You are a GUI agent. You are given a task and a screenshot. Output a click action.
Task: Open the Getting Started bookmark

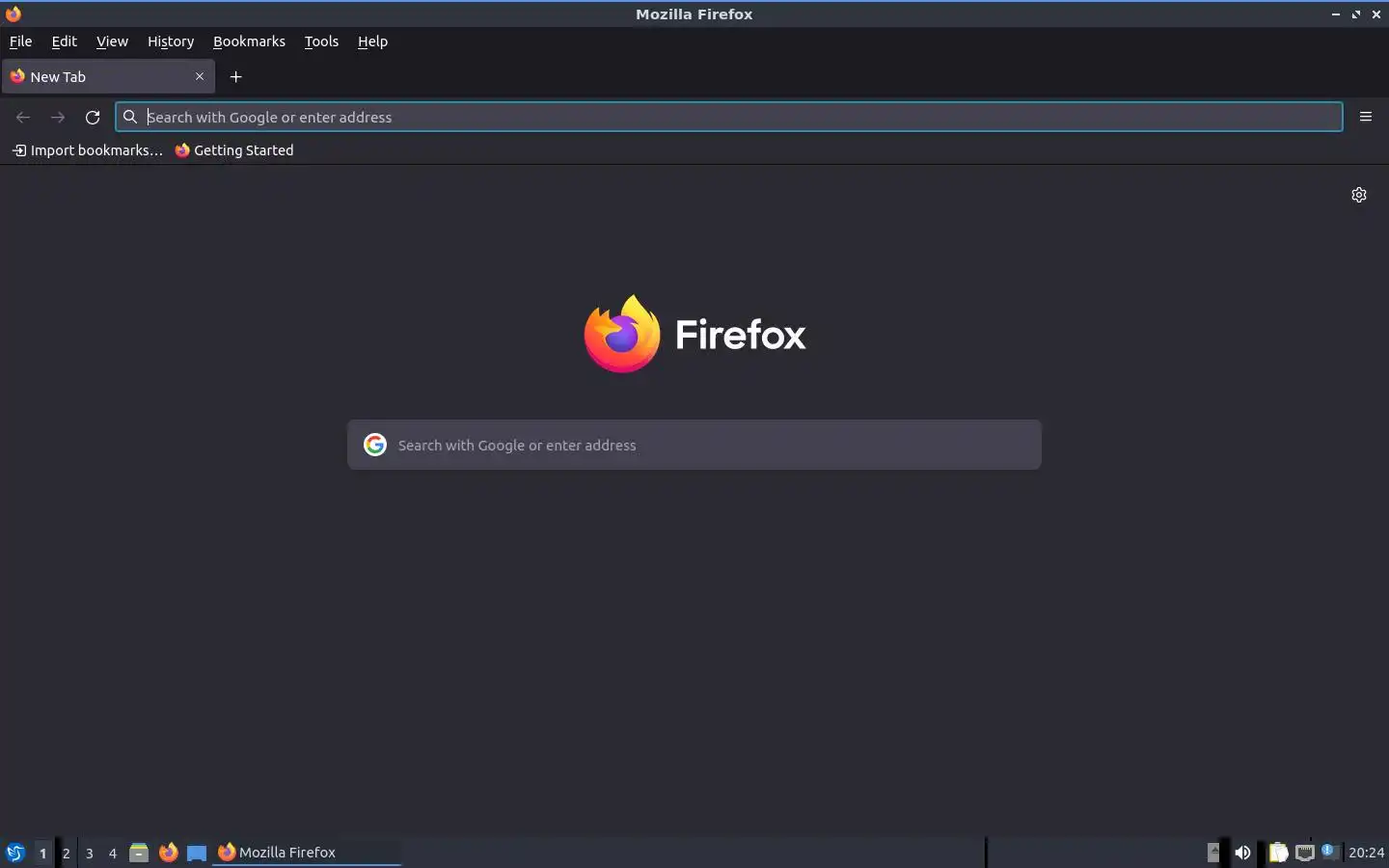[x=234, y=150]
